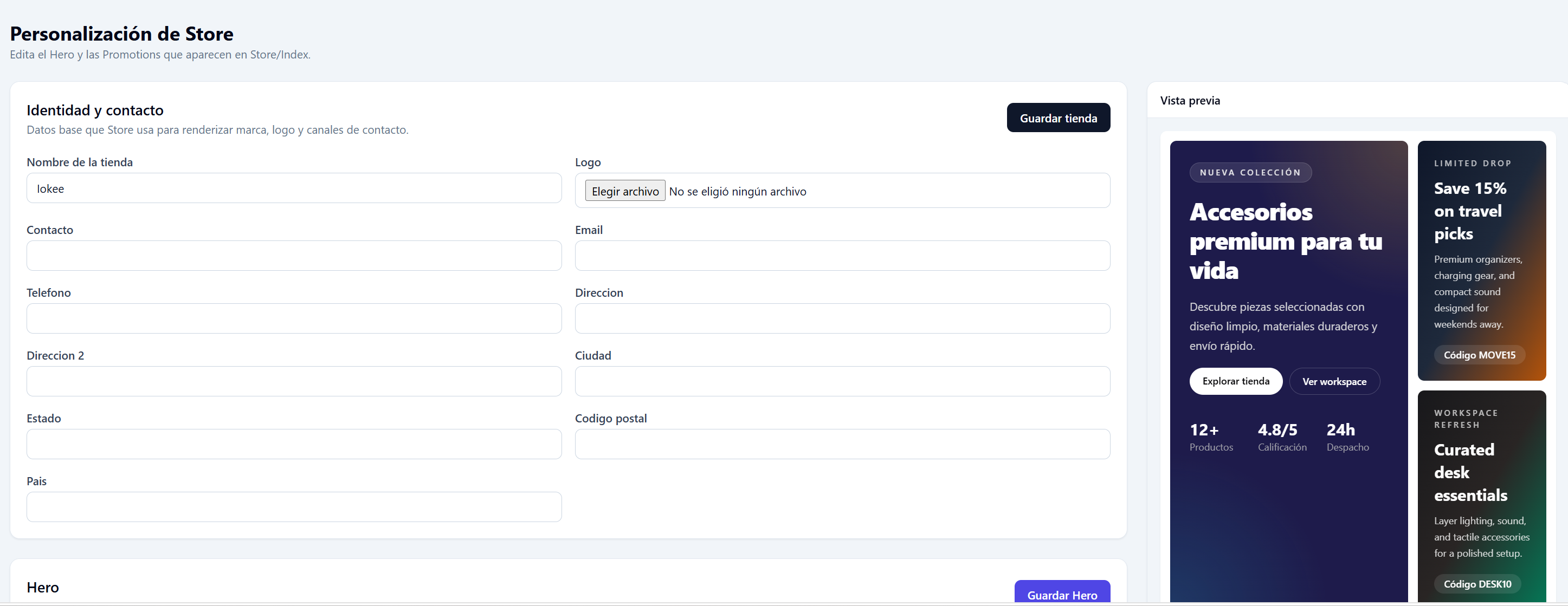Open the Save 15% on travel picks card

pos(1481,260)
